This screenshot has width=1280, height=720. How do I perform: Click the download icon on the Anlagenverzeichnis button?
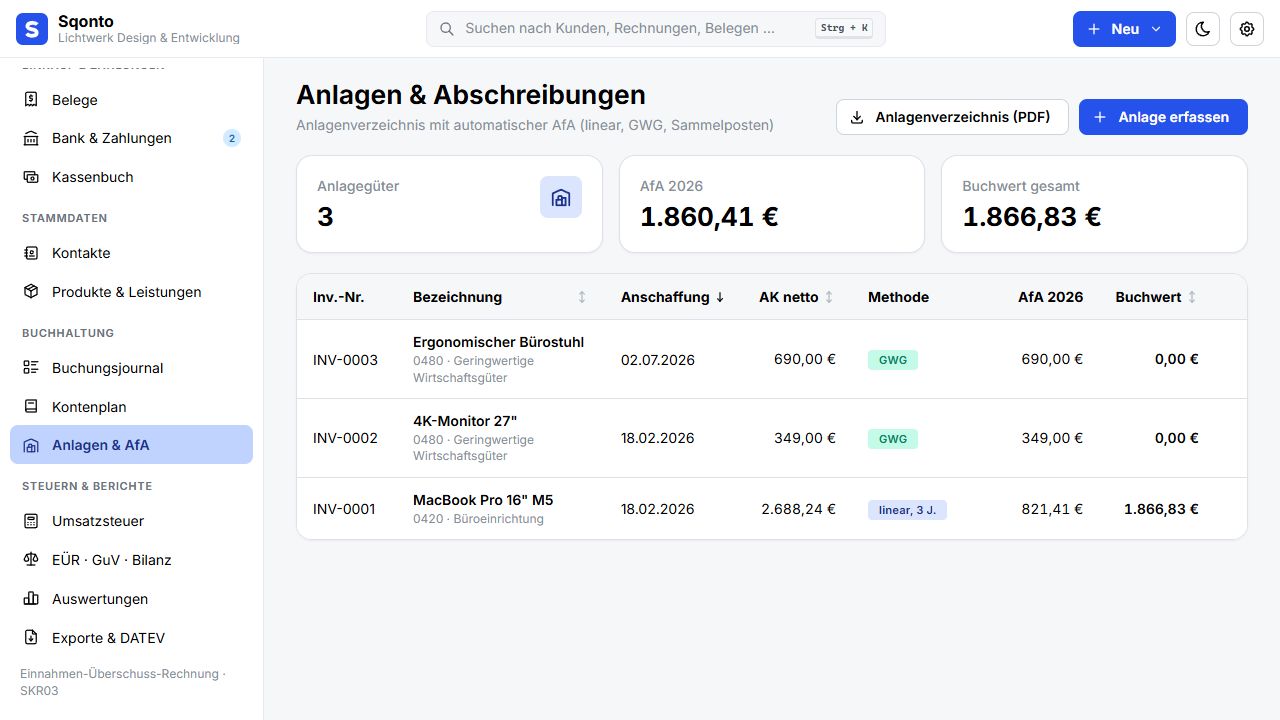coord(857,117)
